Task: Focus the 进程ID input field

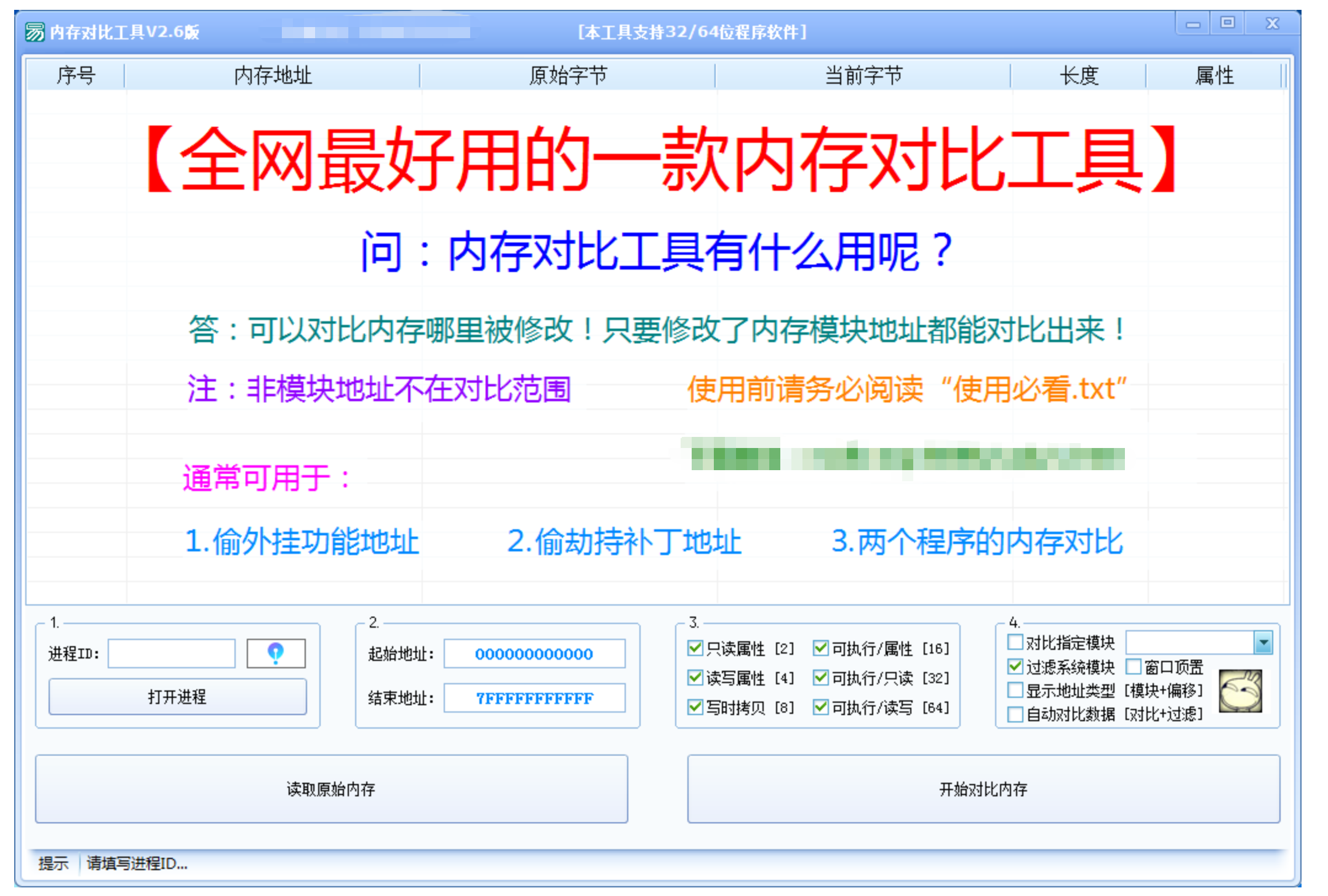Action: tap(172, 653)
